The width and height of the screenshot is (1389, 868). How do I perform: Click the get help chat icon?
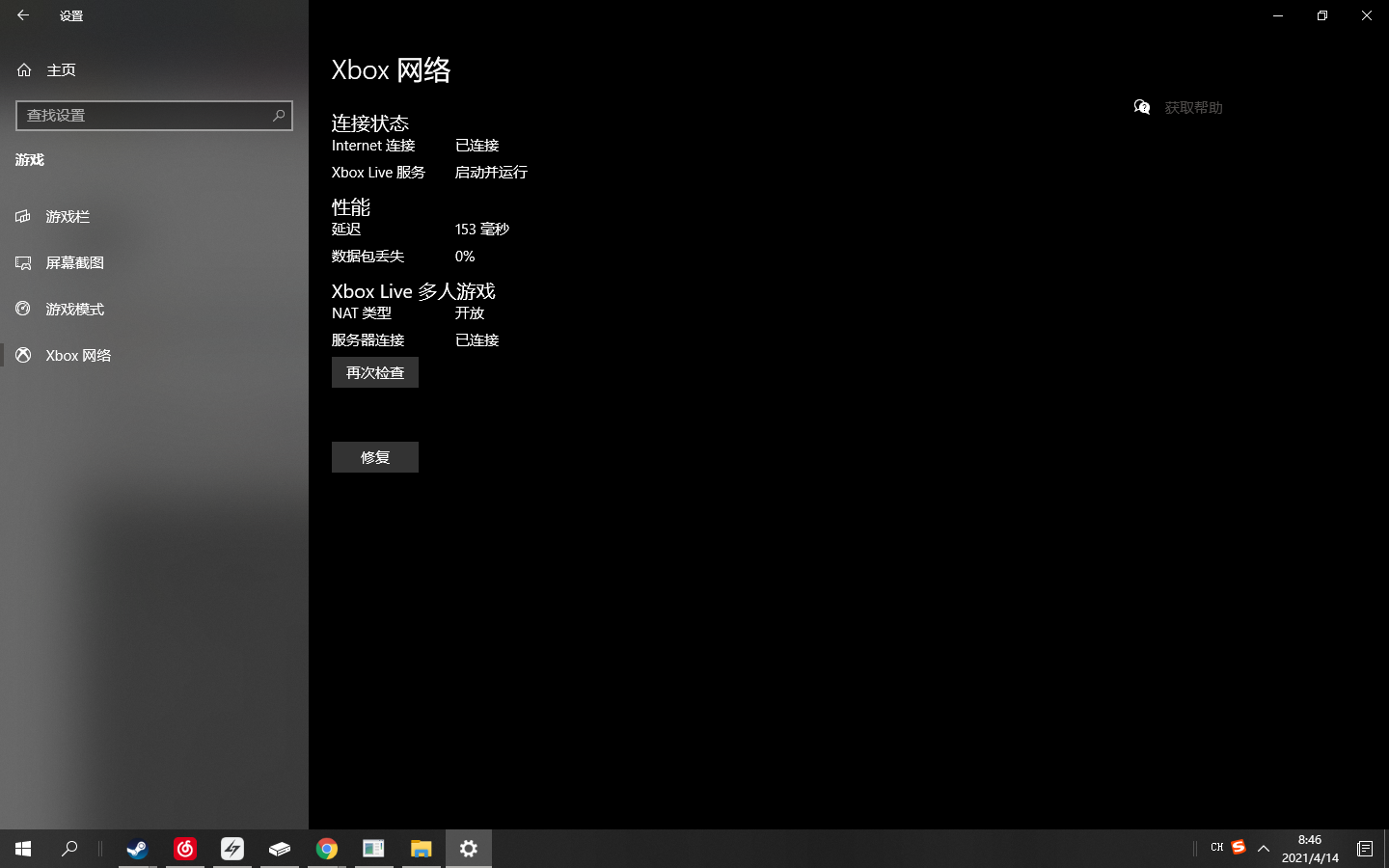(1142, 107)
